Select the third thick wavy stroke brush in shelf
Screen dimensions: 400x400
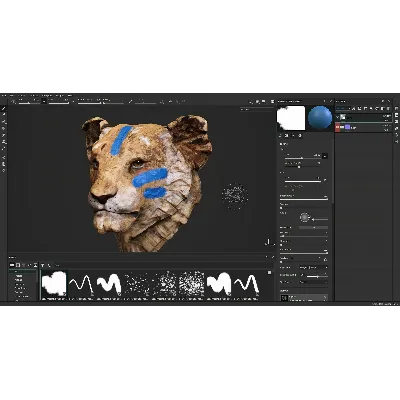[109, 283]
